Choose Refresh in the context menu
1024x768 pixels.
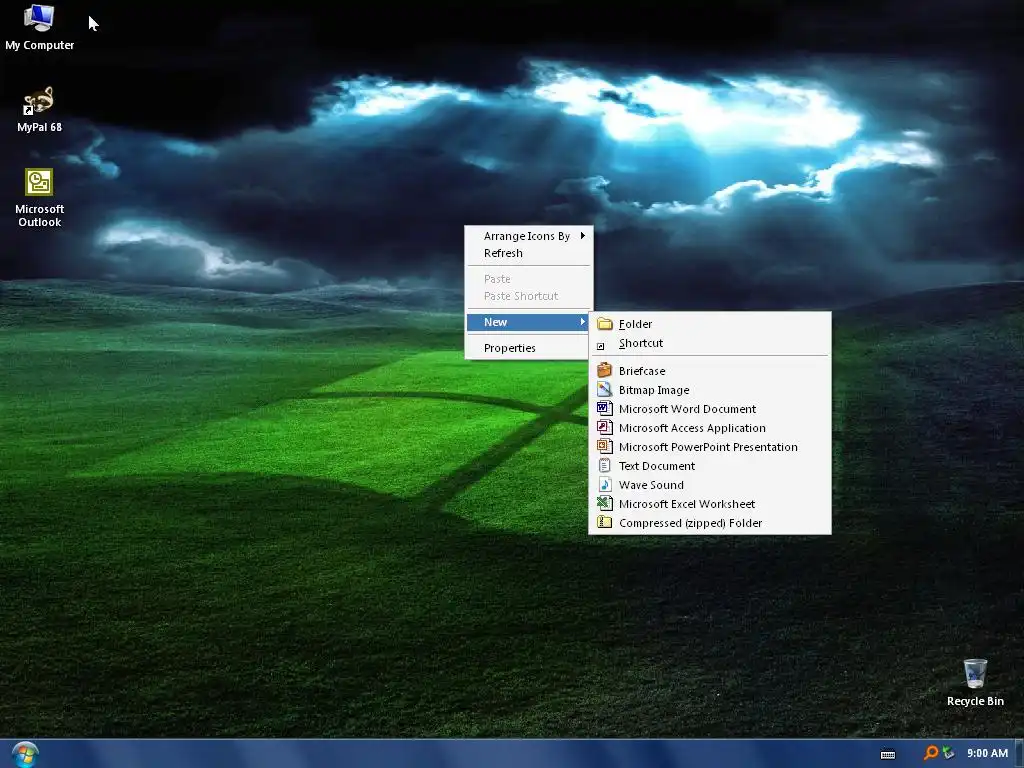pyautogui.click(x=528, y=253)
